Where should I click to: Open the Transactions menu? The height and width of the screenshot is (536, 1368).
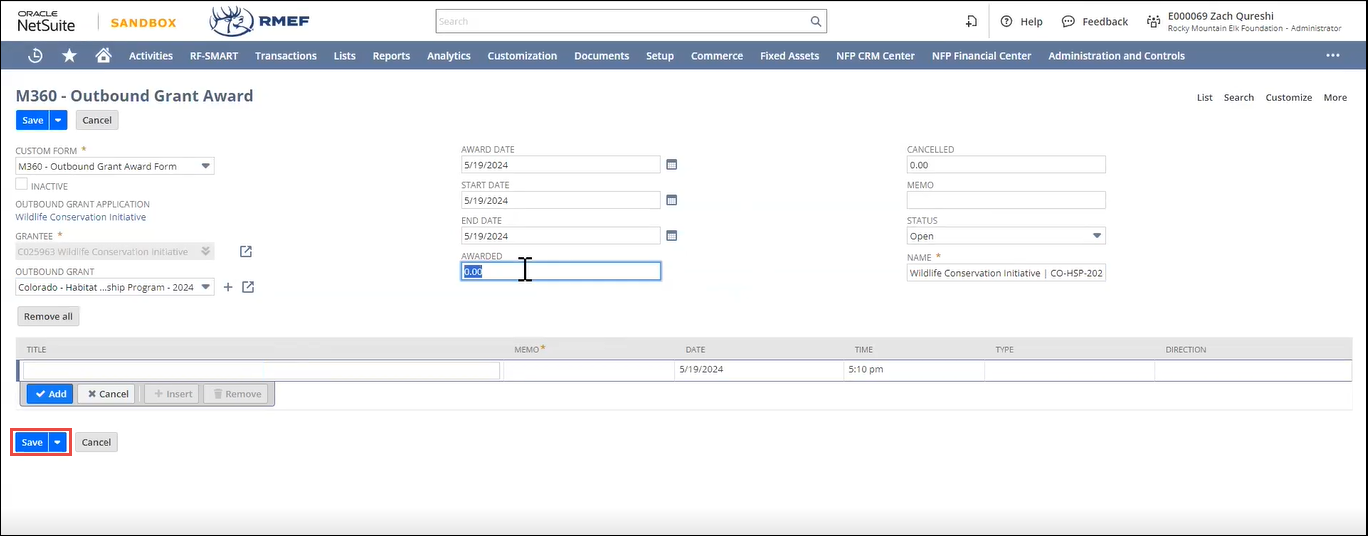click(x=285, y=56)
